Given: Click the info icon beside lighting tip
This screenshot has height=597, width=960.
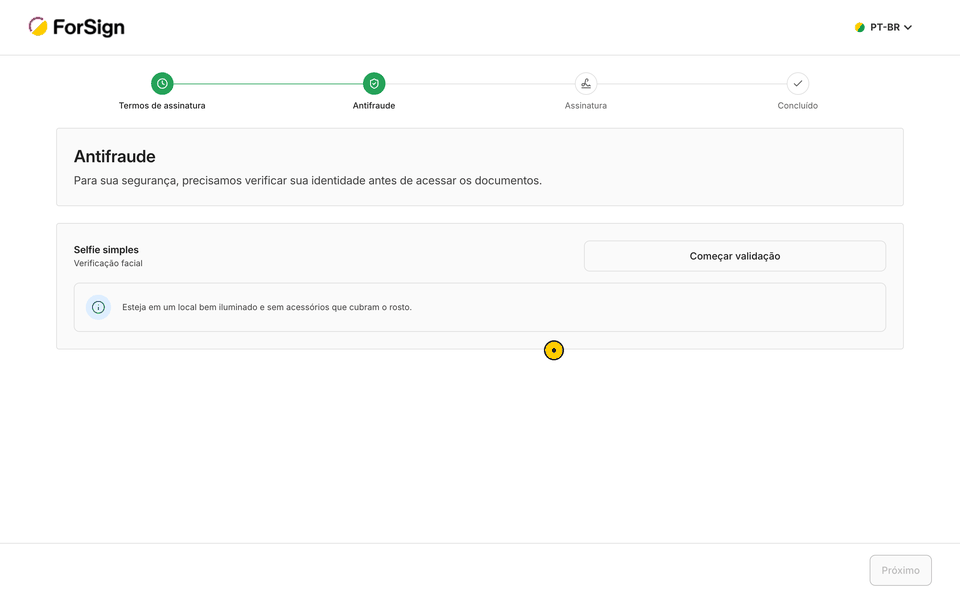Looking at the screenshot, I should click(98, 307).
